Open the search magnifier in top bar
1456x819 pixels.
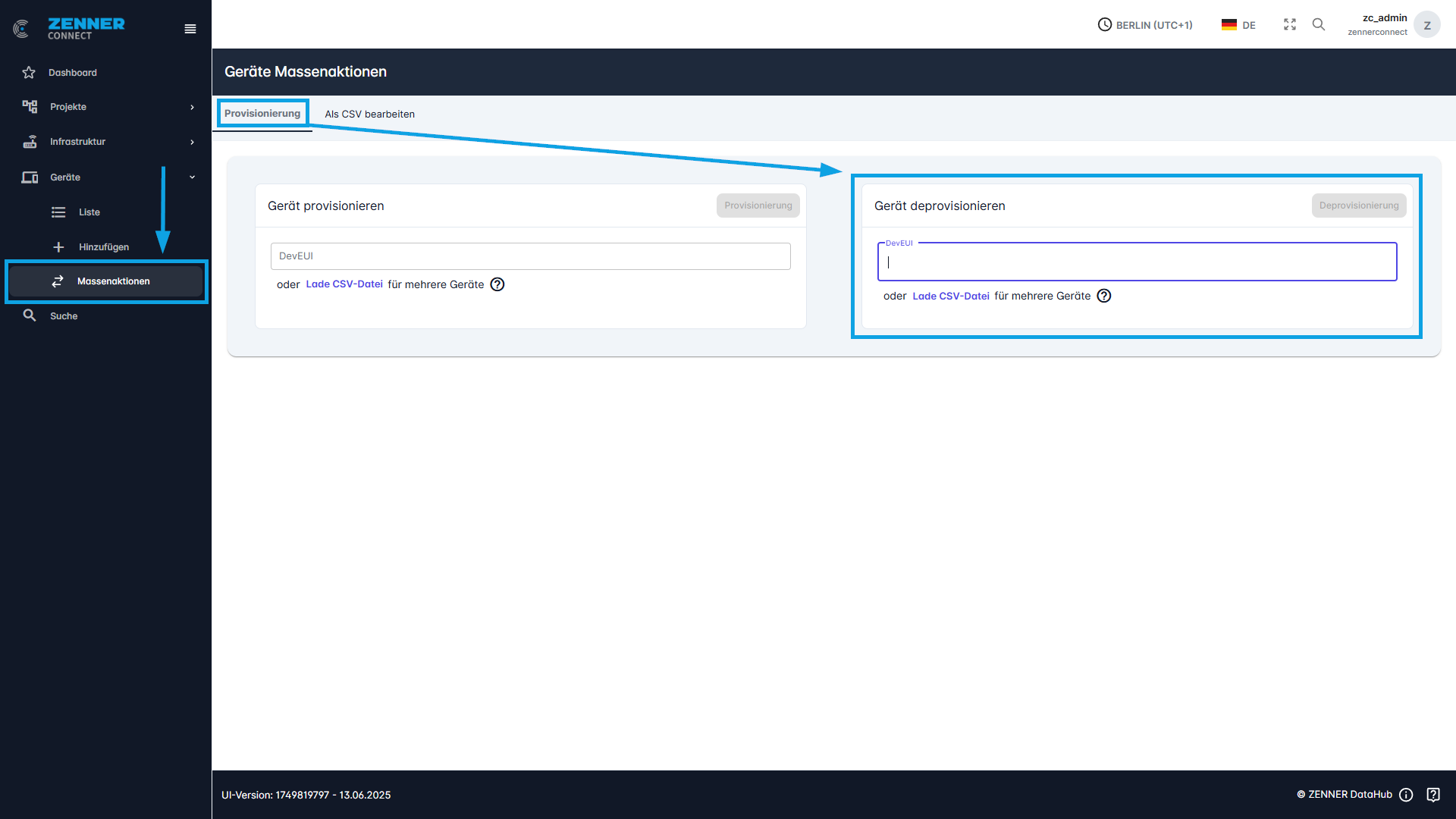pyautogui.click(x=1319, y=24)
